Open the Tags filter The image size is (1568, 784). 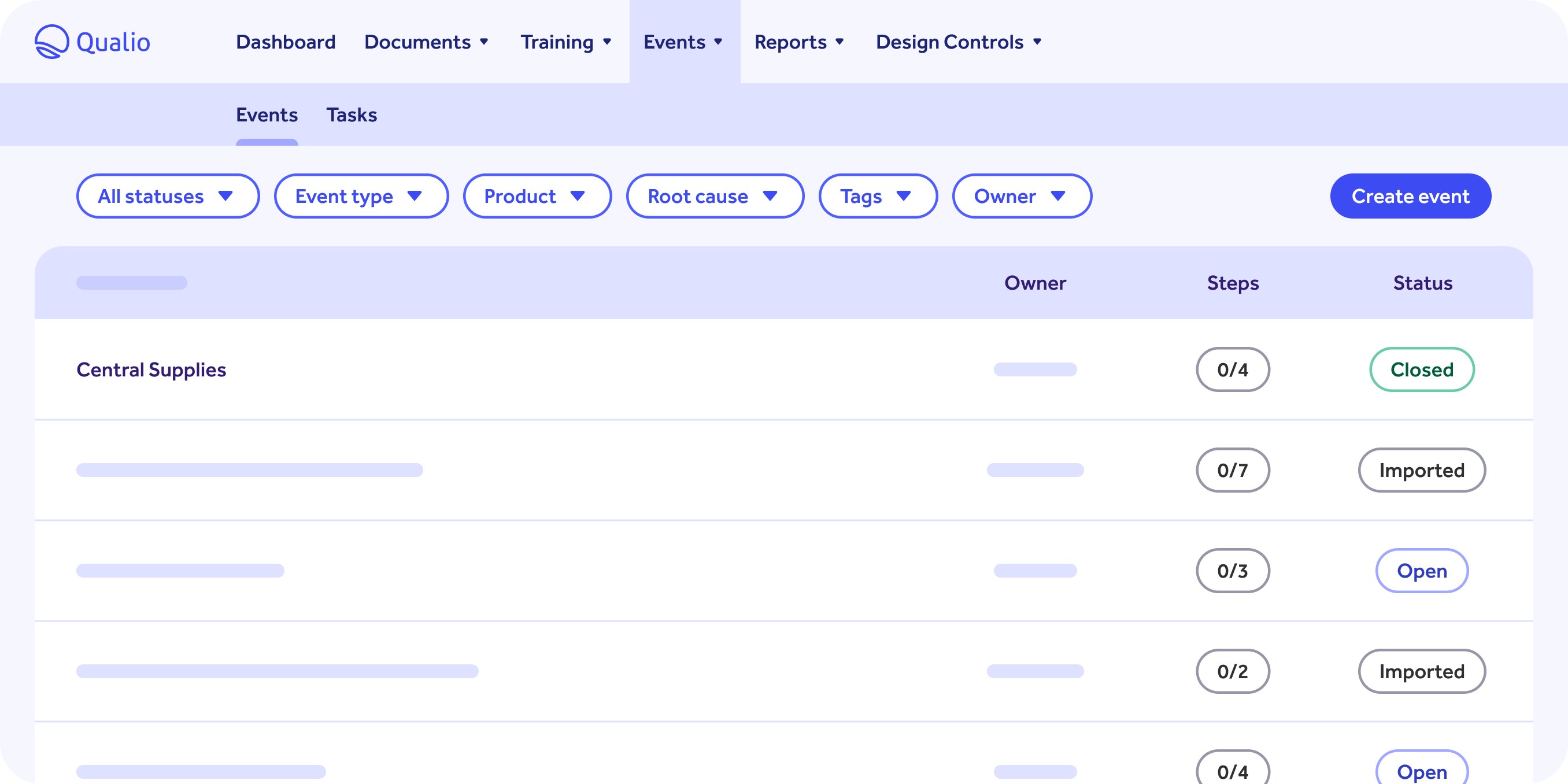point(878,196)
